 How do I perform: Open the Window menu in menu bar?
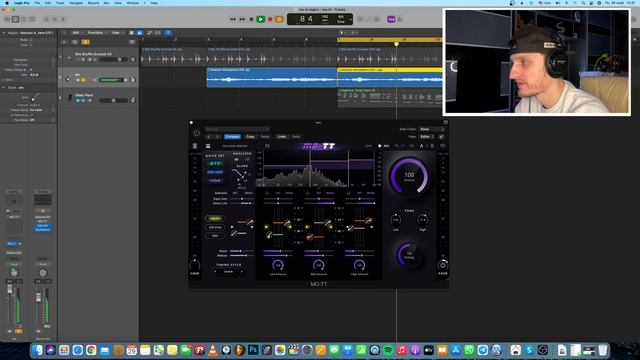(133, 3)
